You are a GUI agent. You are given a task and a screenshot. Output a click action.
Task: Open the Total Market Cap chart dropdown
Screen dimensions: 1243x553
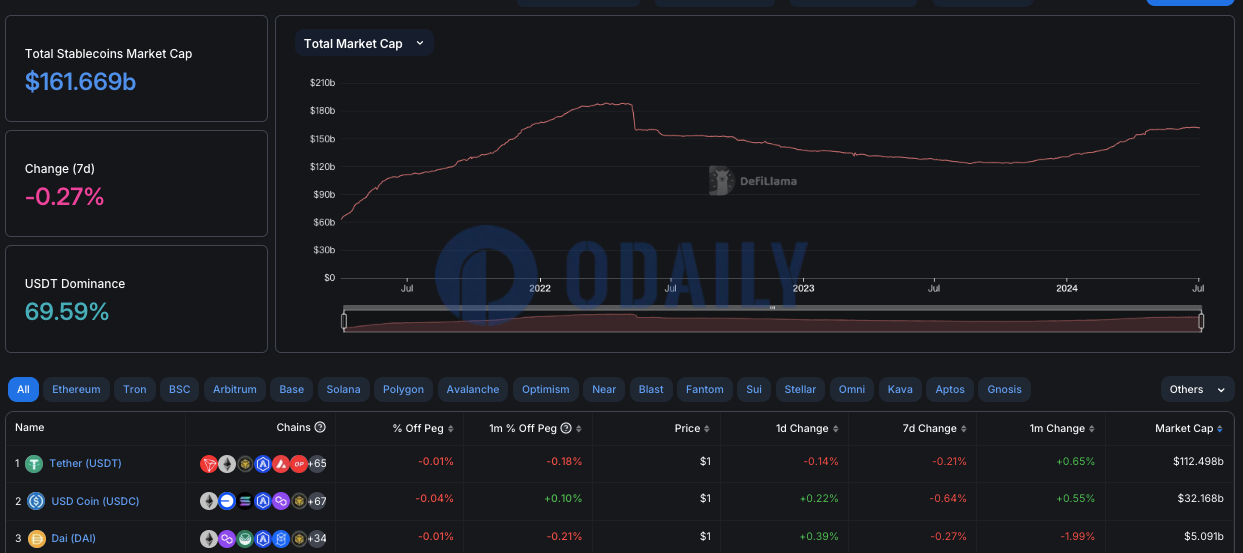[364, 43]
